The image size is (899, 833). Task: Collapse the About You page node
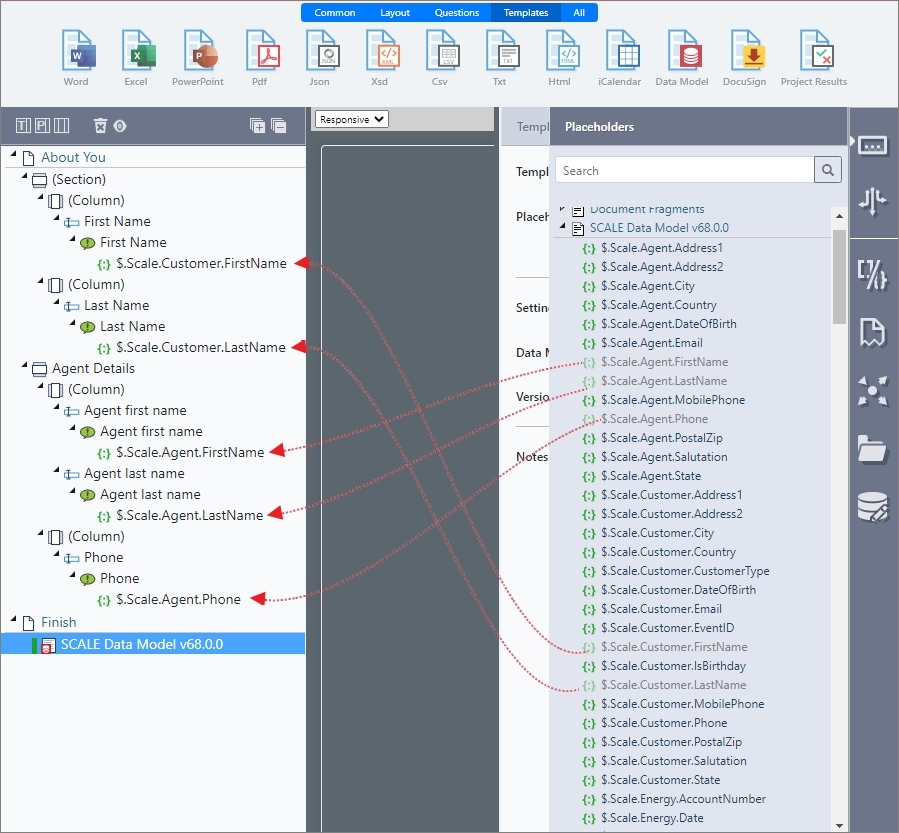click(x=13, y=156)
